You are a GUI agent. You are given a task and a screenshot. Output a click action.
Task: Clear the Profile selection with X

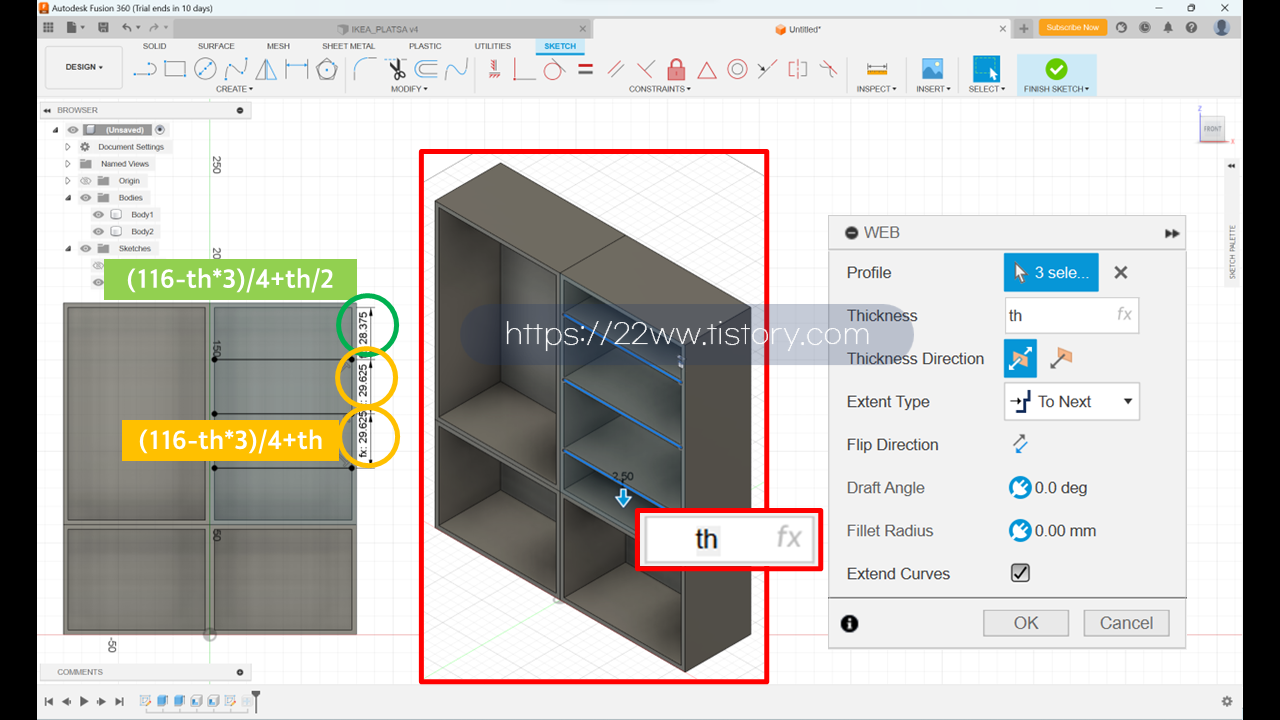pyautogui.click(x=1121, y=272)
